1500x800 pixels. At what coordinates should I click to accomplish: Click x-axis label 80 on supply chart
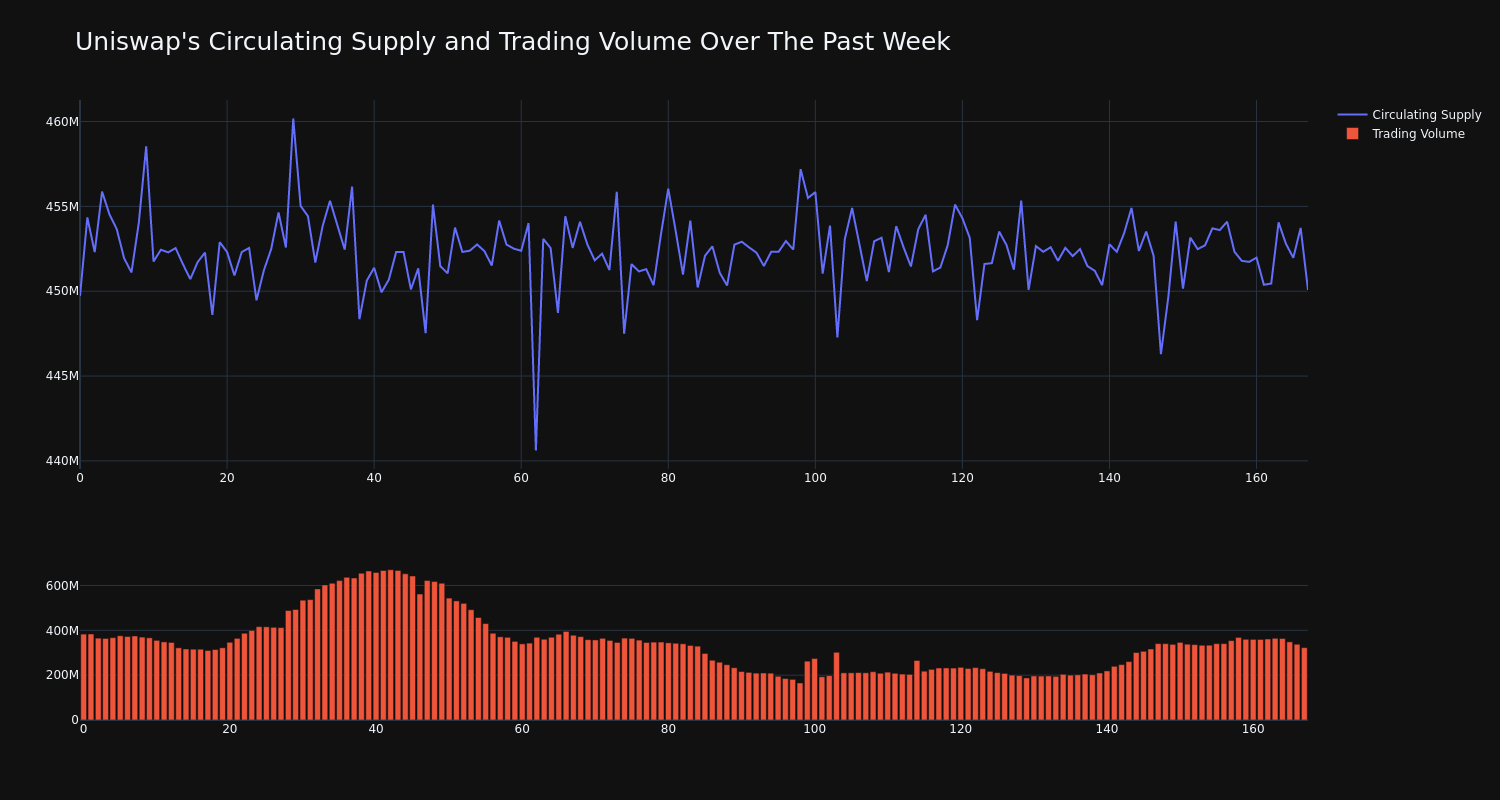click(x=668, y=478)
